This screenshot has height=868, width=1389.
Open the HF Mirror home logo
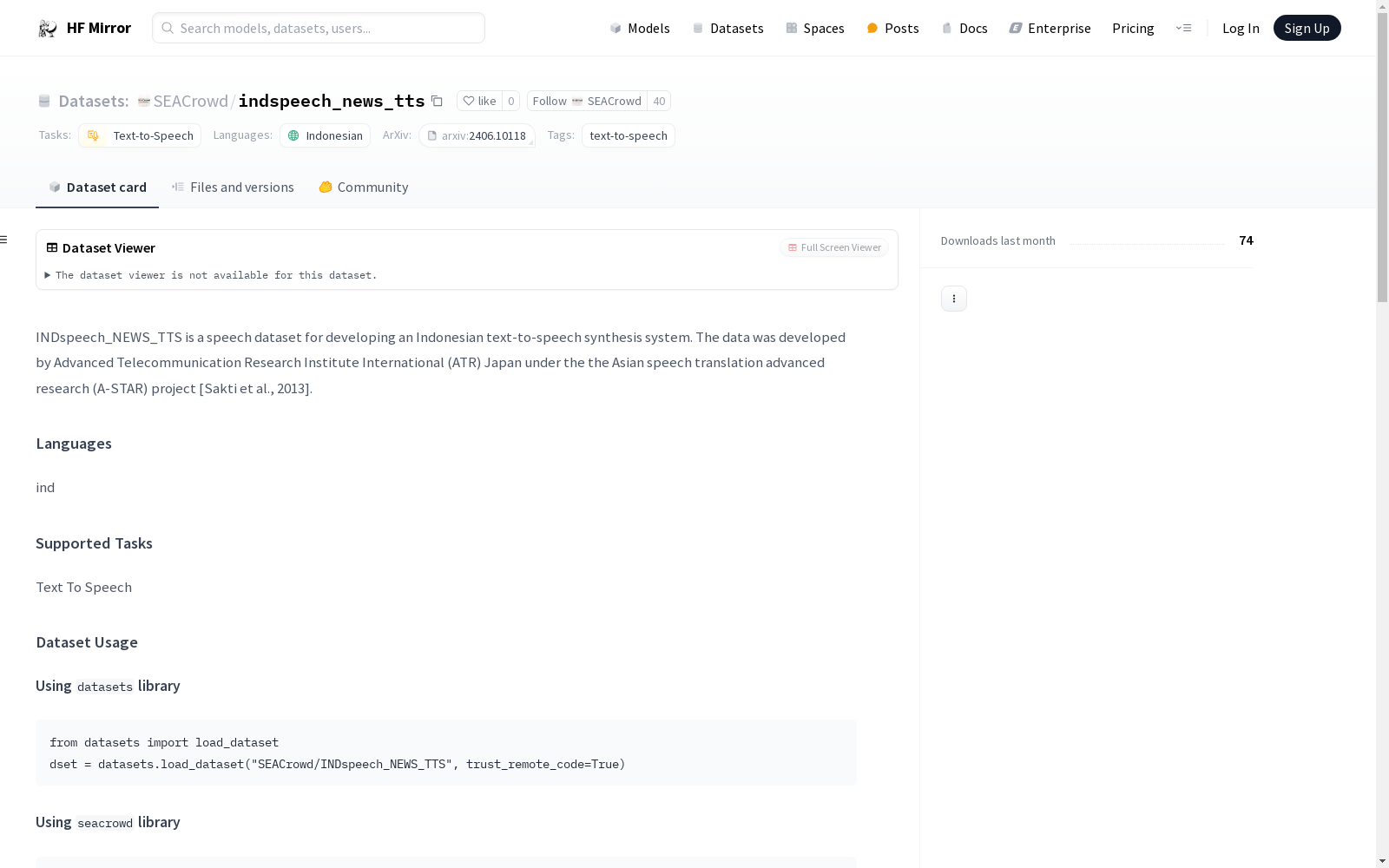tap(84, 28)
